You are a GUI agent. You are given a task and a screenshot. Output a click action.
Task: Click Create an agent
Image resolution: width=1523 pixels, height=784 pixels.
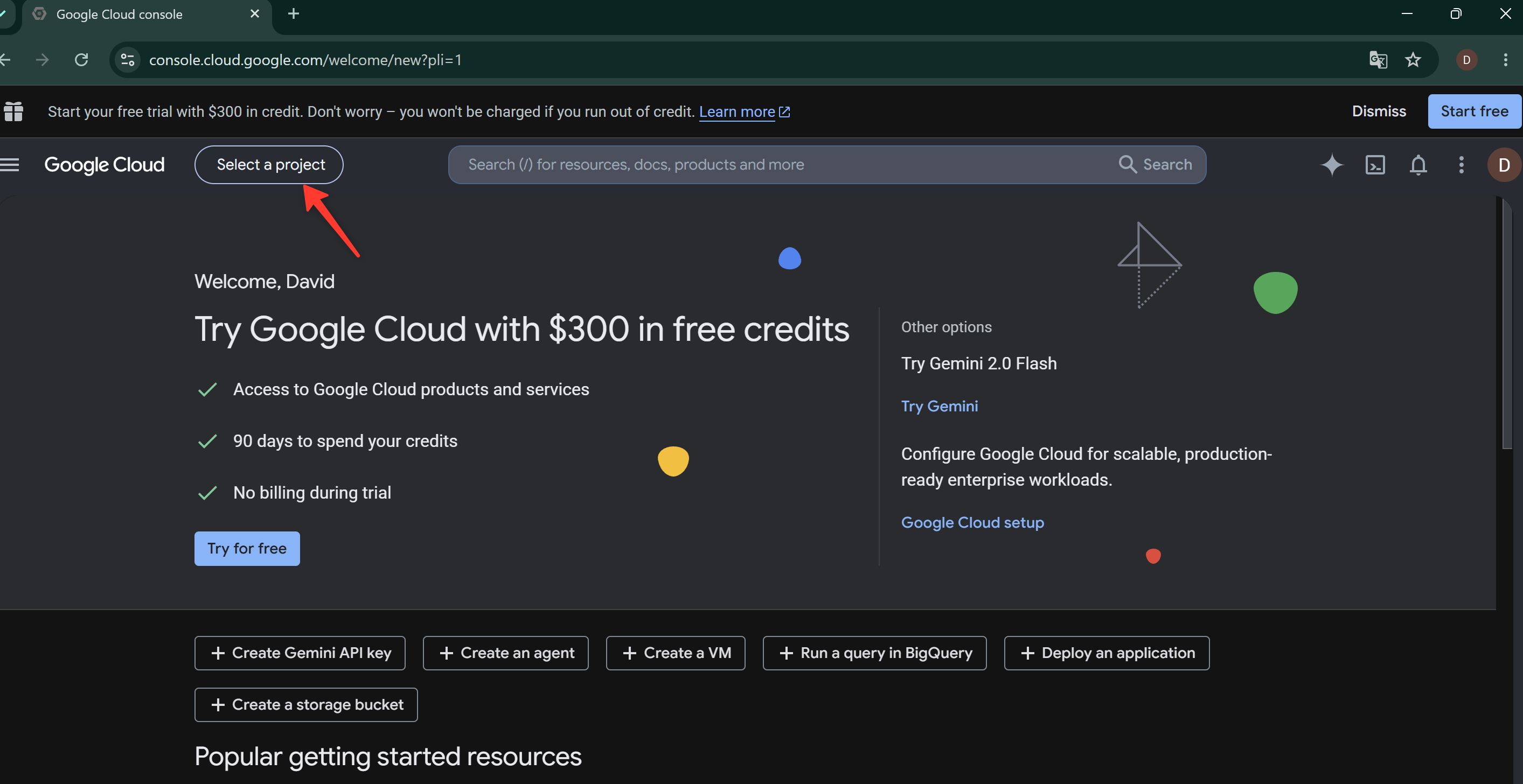(x=505, y=653)
